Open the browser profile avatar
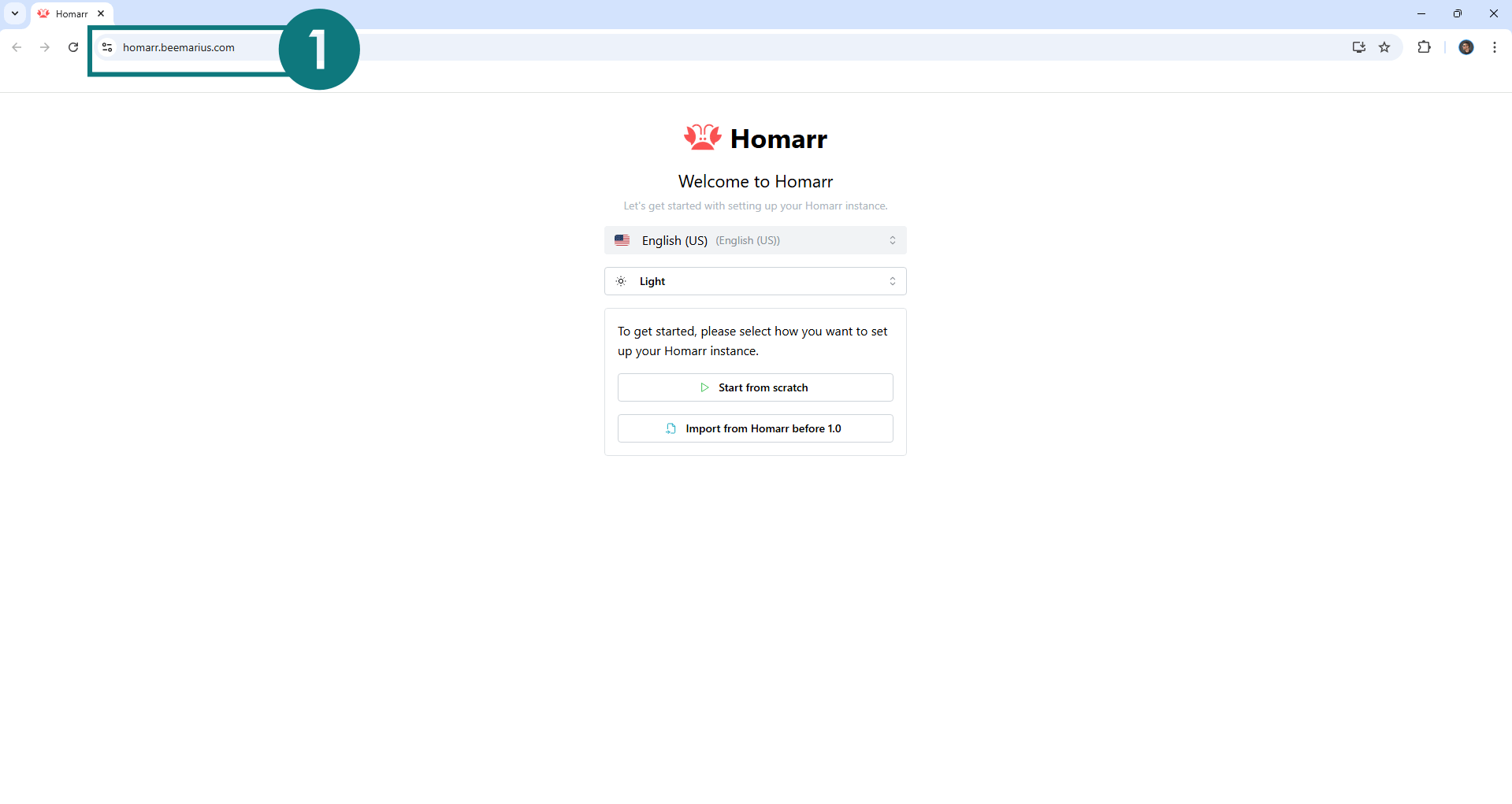 (x=1466, y=47)
